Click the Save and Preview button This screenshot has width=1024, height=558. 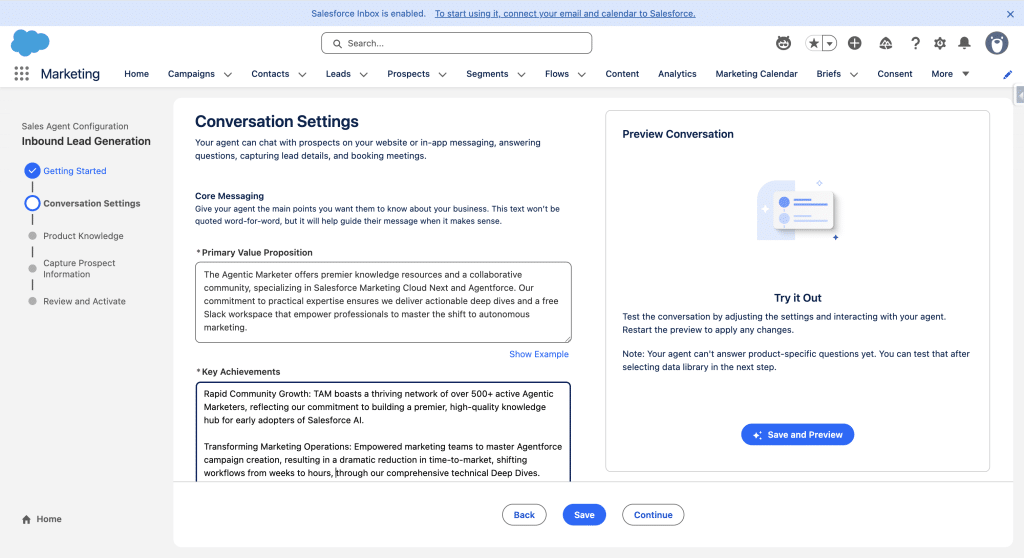(x=797, y=435)
